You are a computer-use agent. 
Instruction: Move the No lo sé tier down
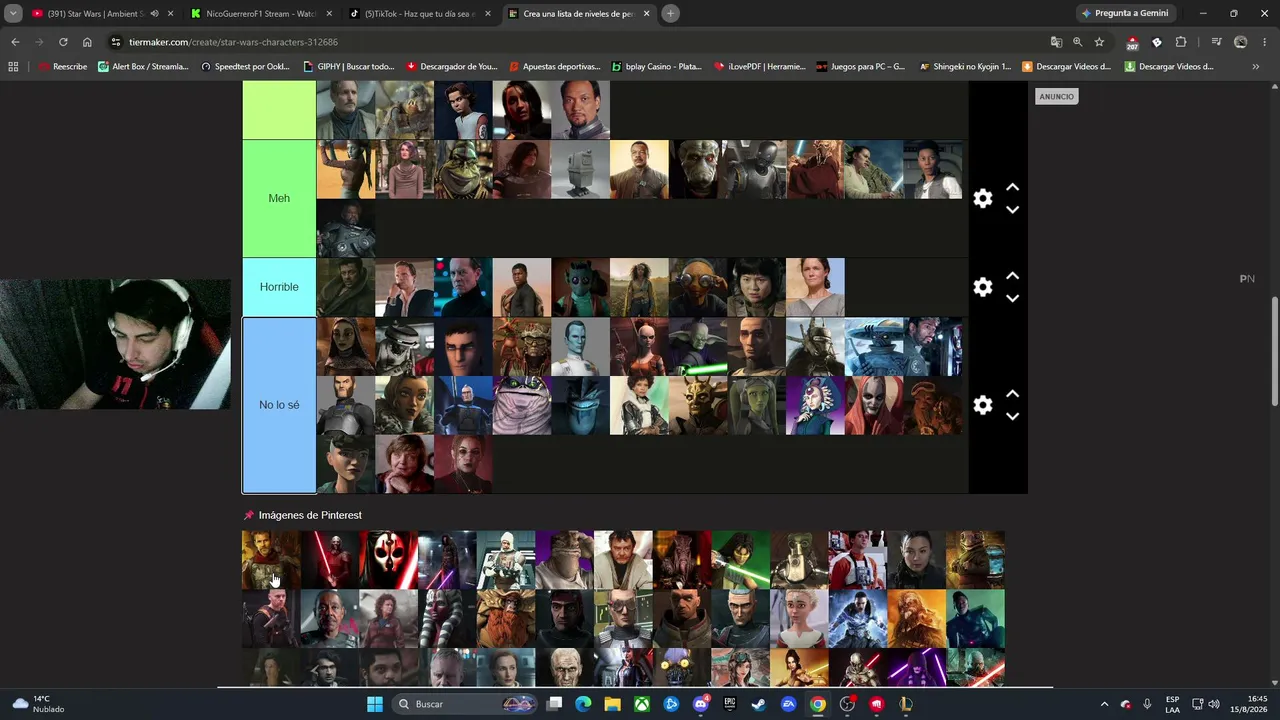click(1012, 416)
